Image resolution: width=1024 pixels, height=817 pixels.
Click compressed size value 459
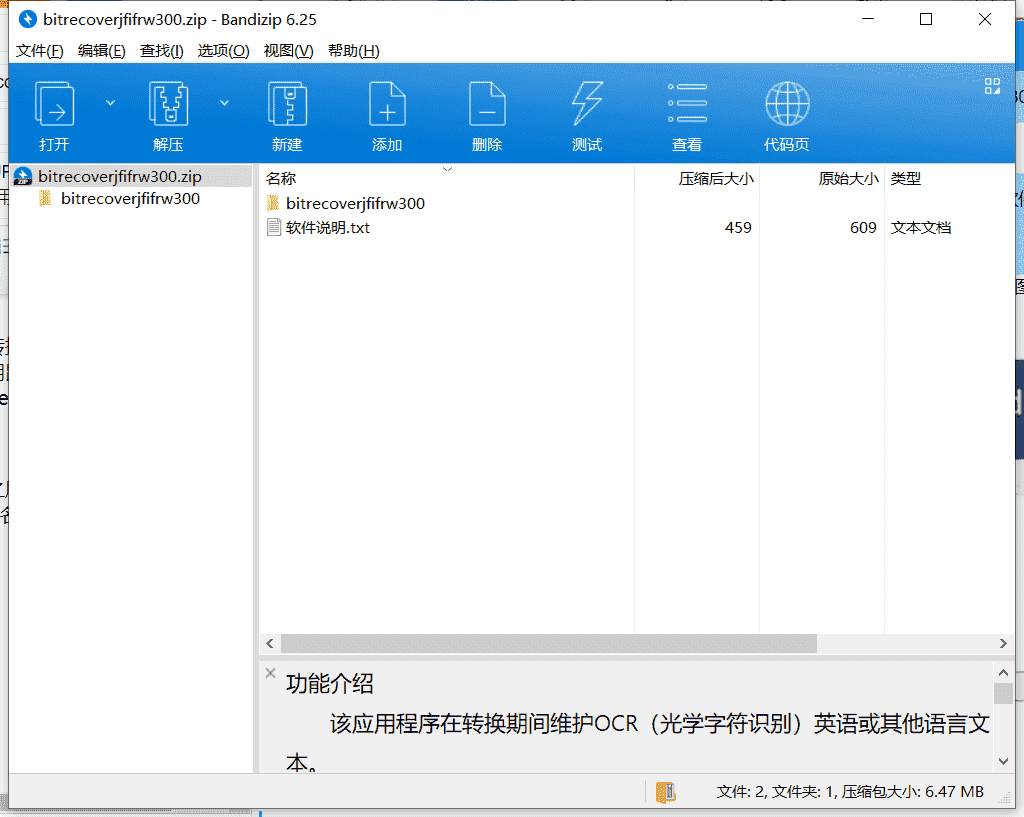(738, 227)
